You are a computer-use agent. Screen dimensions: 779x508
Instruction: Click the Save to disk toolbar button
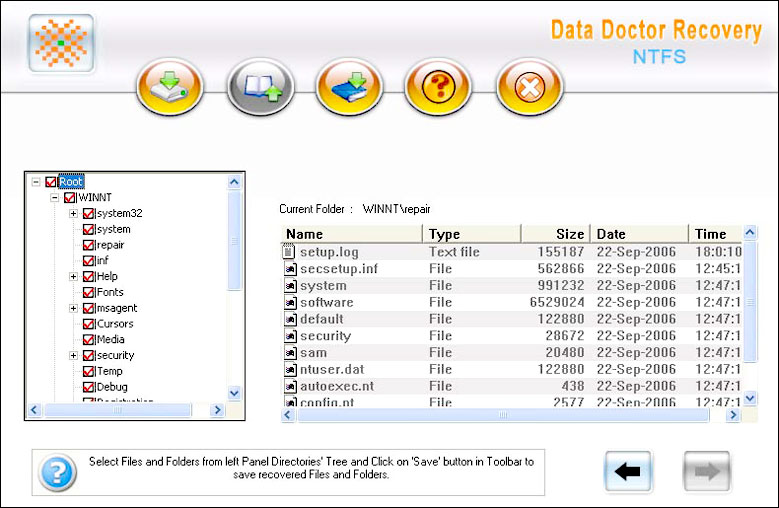[x=170, y=86]
